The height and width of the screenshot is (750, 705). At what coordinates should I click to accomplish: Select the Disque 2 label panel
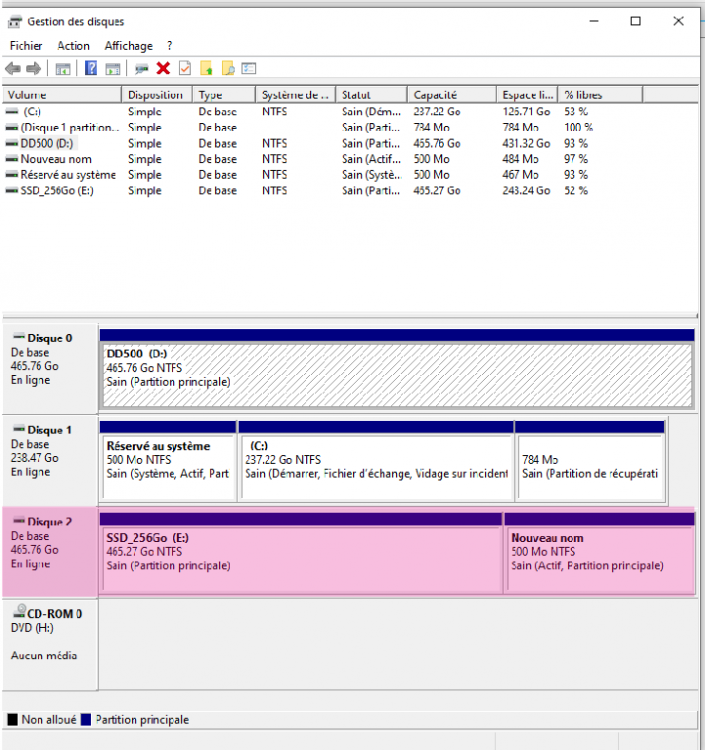[50, 552]
